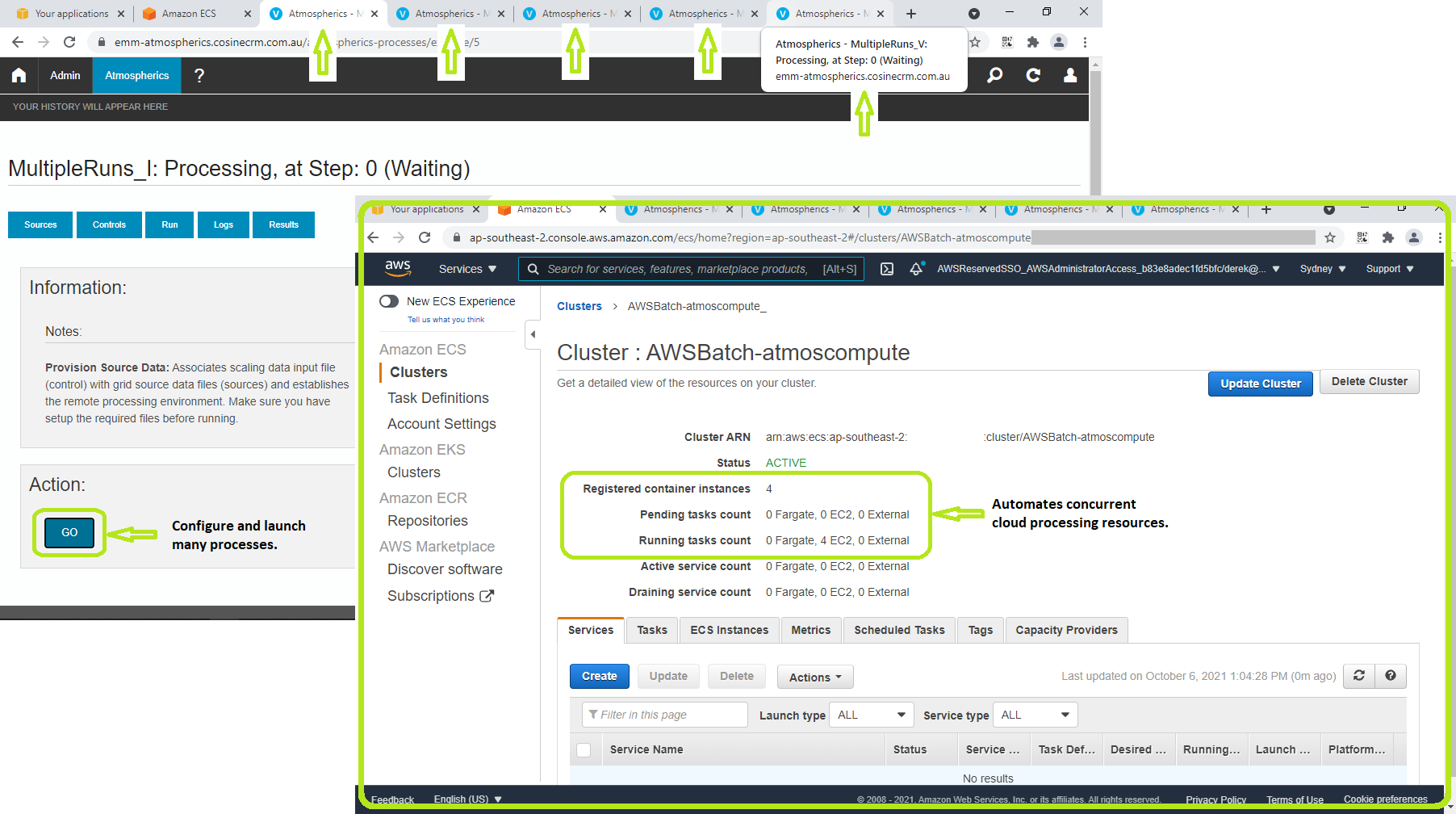The height and width of the screenshot is (814, 1456).
Task: Open the Actions dropdown for services
Action: pyautogui.click(x=815, y=677)
